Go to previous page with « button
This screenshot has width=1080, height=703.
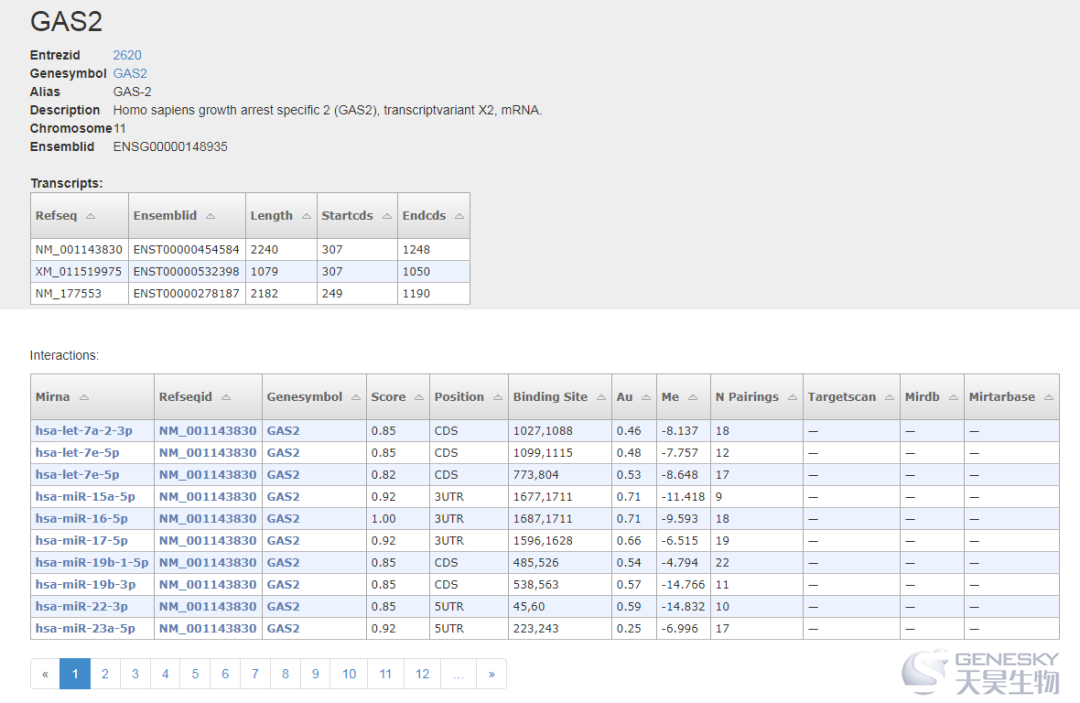tap(45, 674)
